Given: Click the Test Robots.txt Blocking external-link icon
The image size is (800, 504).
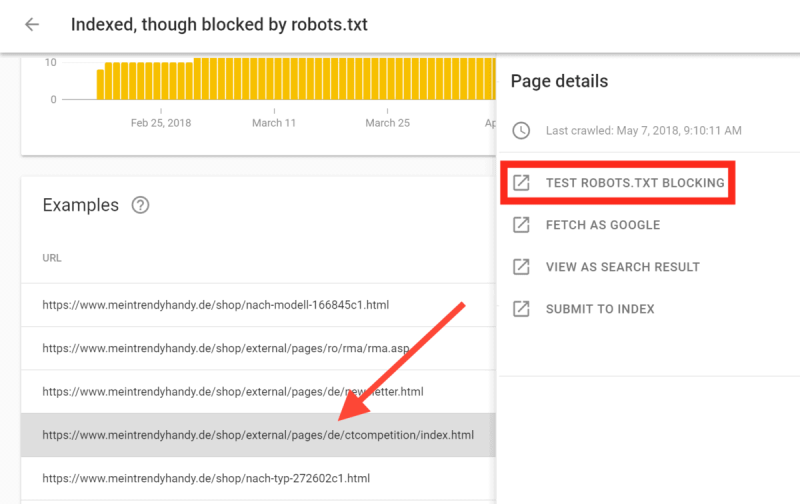Looking at the screenshot, I should pyautogui.click(x=521, y=183).
